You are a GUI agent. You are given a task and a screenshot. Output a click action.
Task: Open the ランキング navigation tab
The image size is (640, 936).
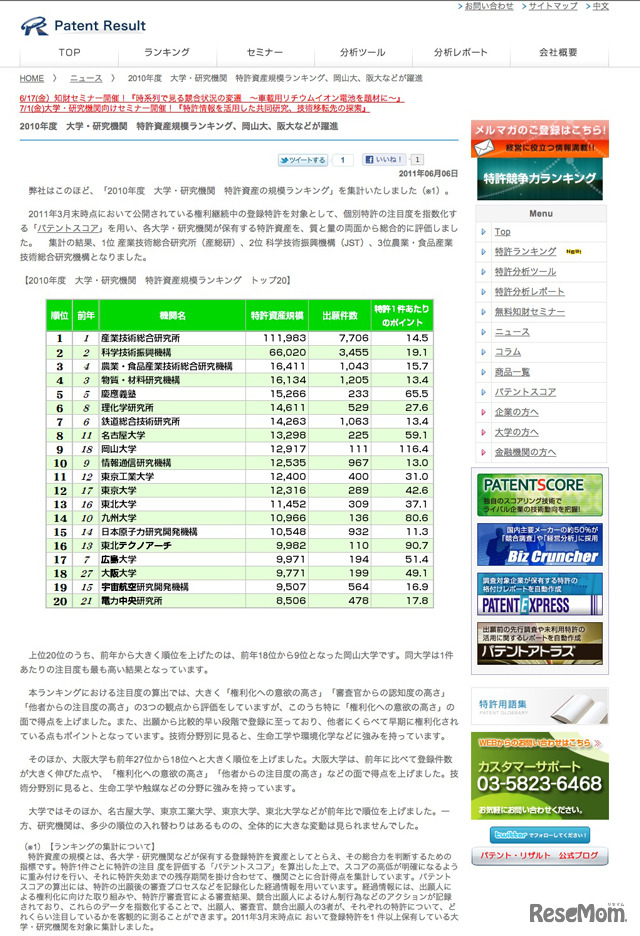pyautogui.click(x=167, y=53)
